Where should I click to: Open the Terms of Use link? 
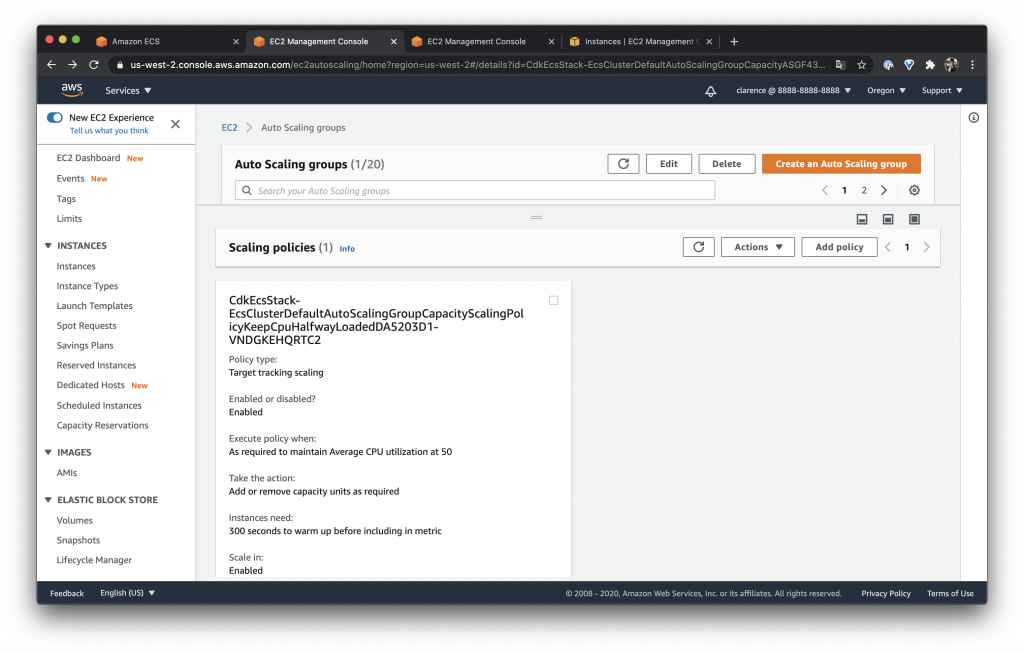950,594
